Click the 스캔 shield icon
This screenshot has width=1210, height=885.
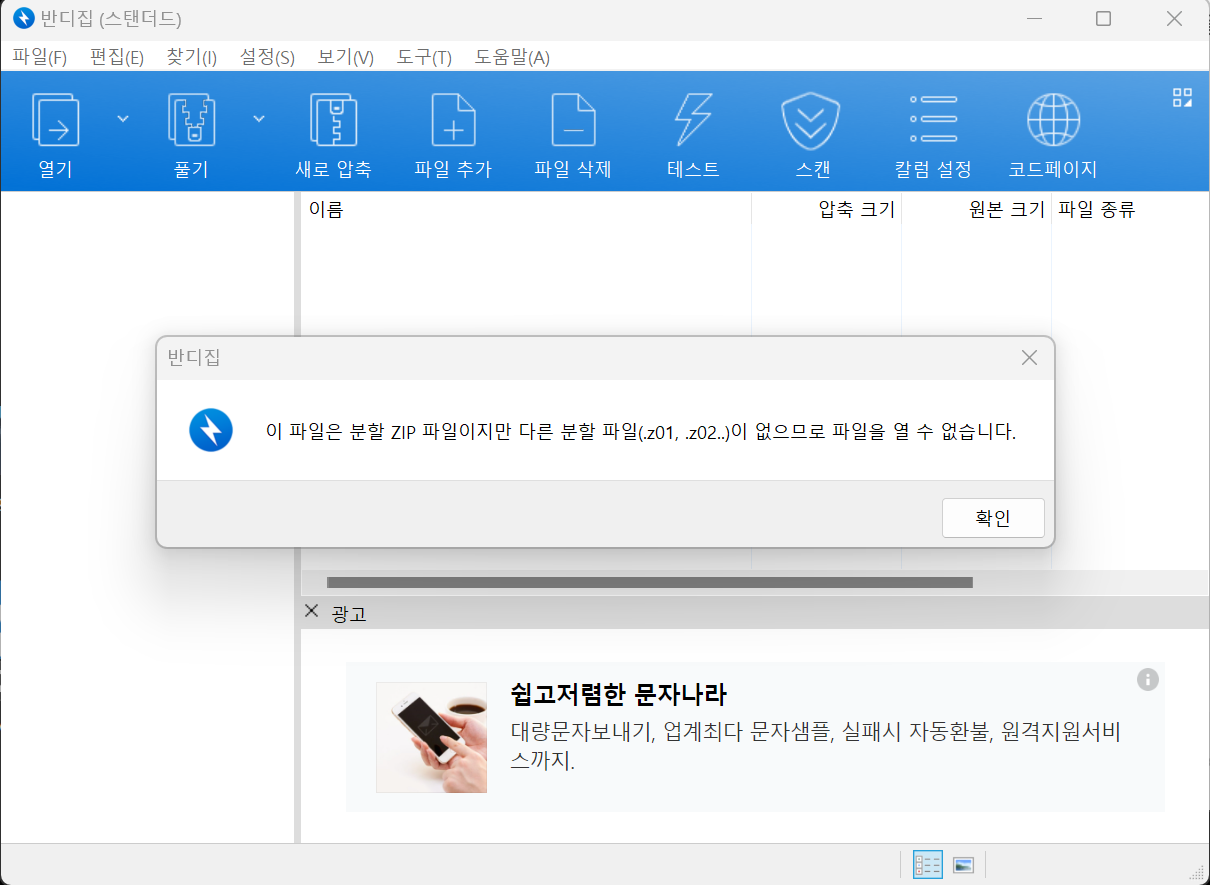(x=810, y=120)
